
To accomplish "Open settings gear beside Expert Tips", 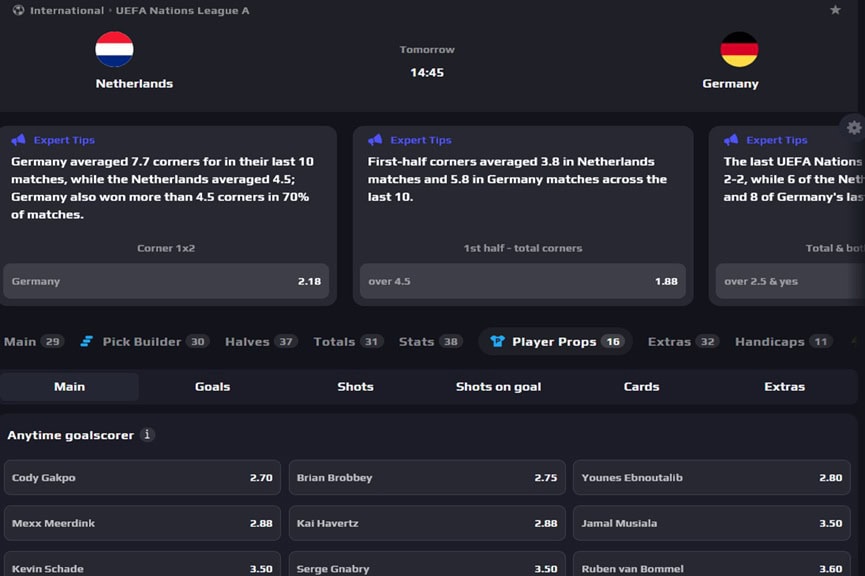I will [x=854, y=127].
